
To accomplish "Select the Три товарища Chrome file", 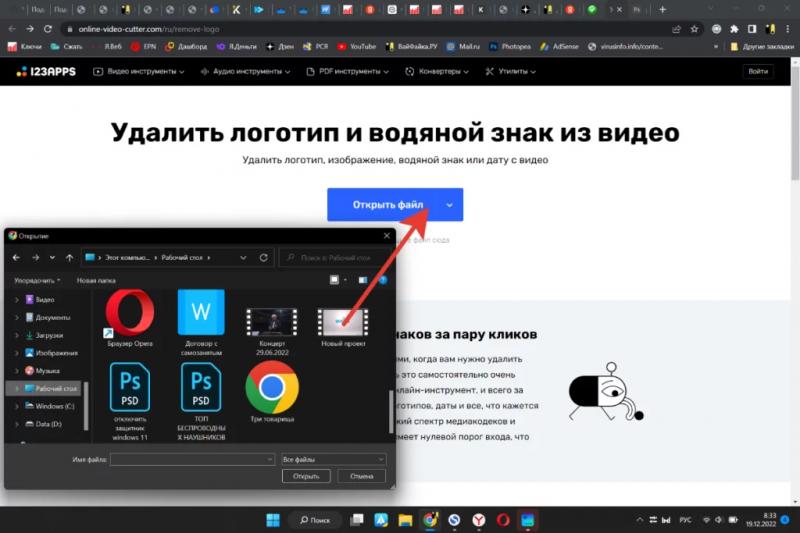I will [x=272, y=392].
